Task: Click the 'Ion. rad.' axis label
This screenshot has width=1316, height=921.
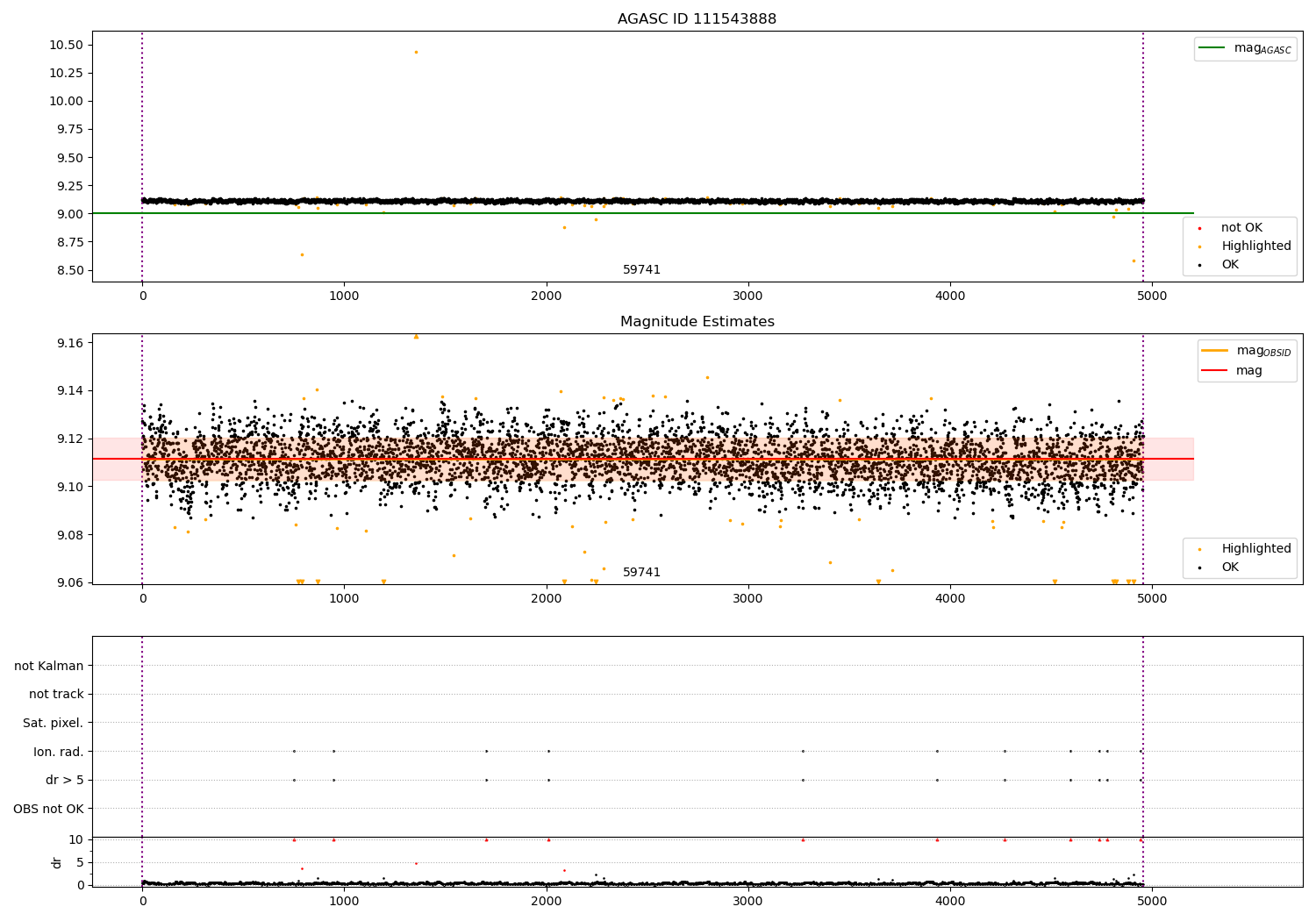Action: pos(58,752)
